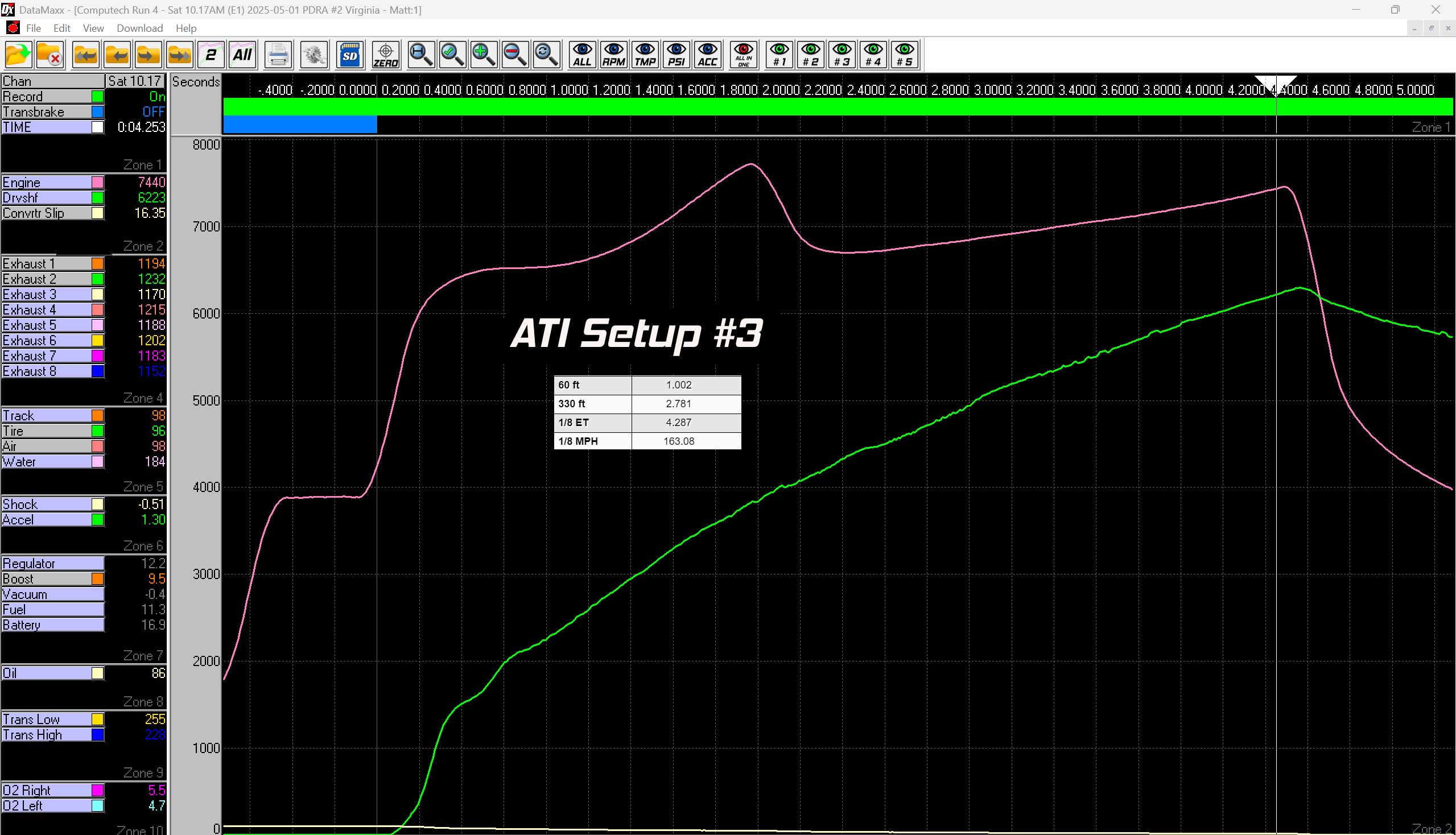Click the TIME value 0:04.253
Image resolution: width=1456 pixels, height=835 pixels.
(141, 127)
